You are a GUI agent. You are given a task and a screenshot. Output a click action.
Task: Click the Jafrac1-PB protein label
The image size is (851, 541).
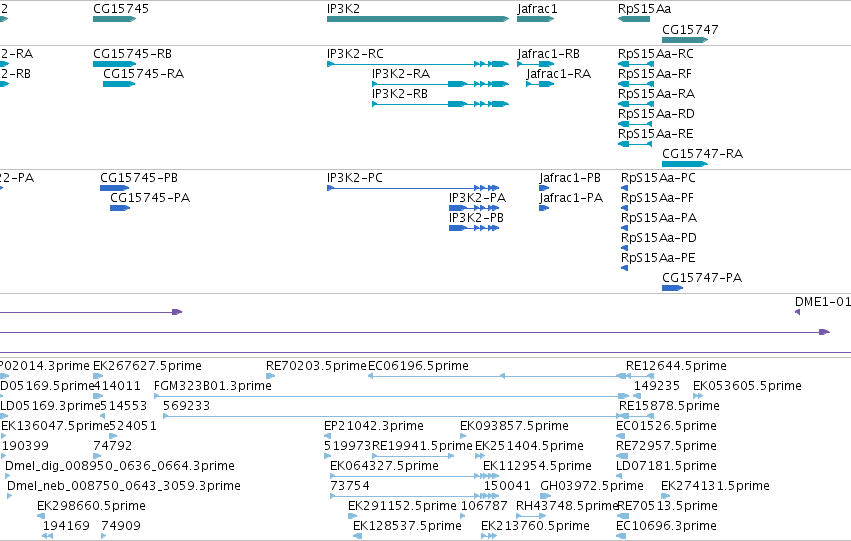[570, 178]
